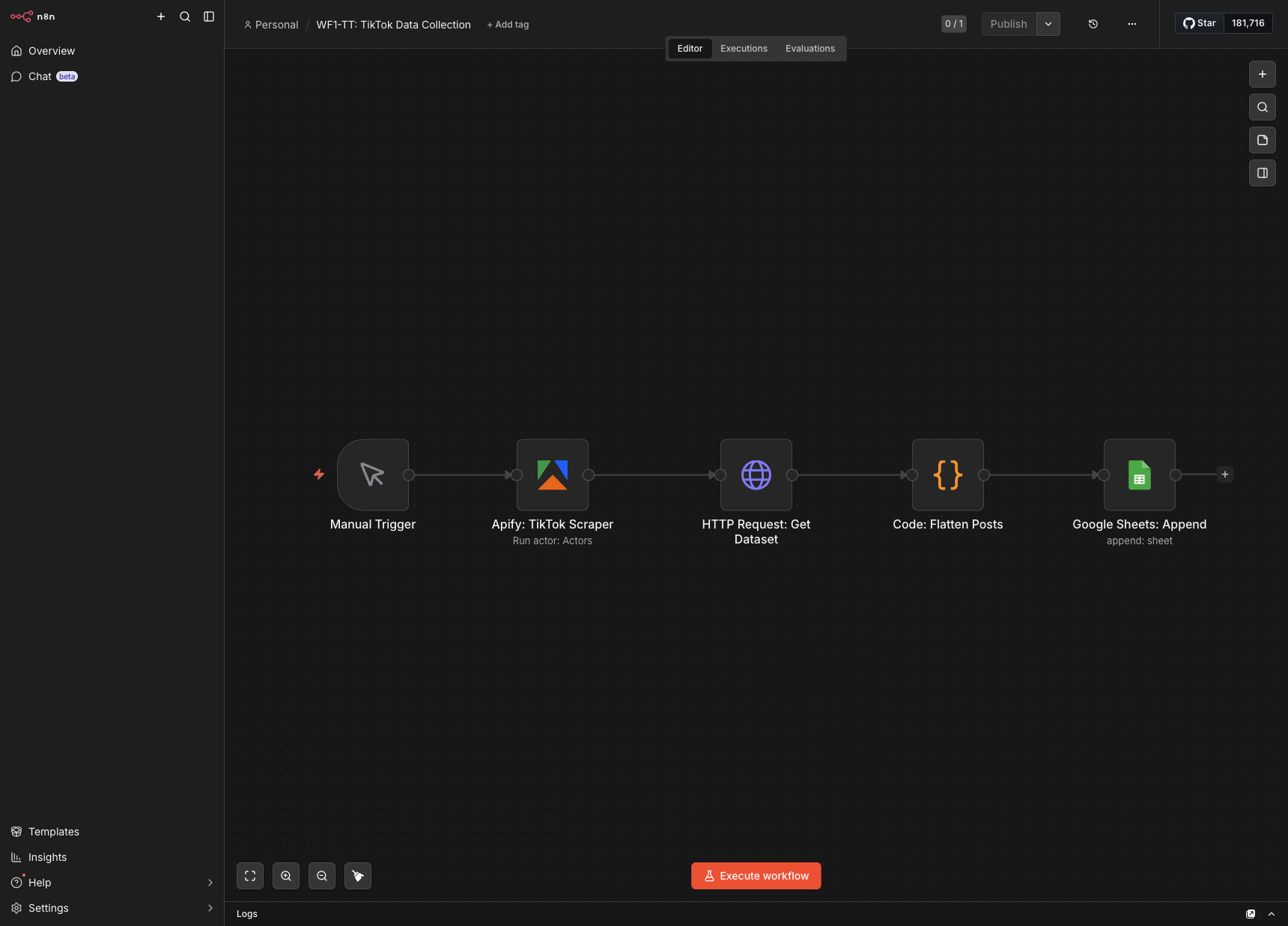The height and width of the screenshot is (926, 1288).
Task: Open Insights in the sidebar
Action: point(112,857)
